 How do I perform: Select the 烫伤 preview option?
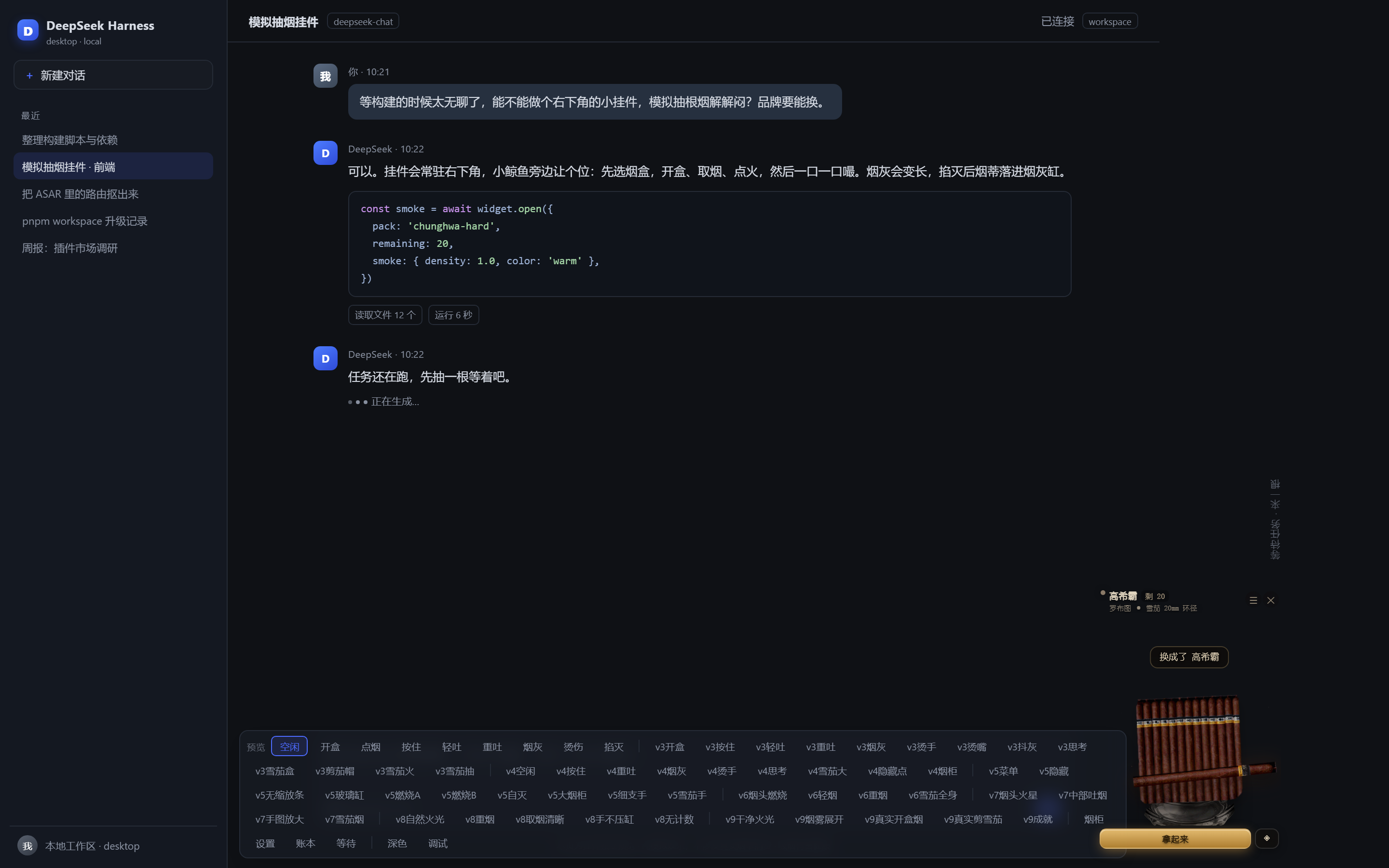[573, 746]
